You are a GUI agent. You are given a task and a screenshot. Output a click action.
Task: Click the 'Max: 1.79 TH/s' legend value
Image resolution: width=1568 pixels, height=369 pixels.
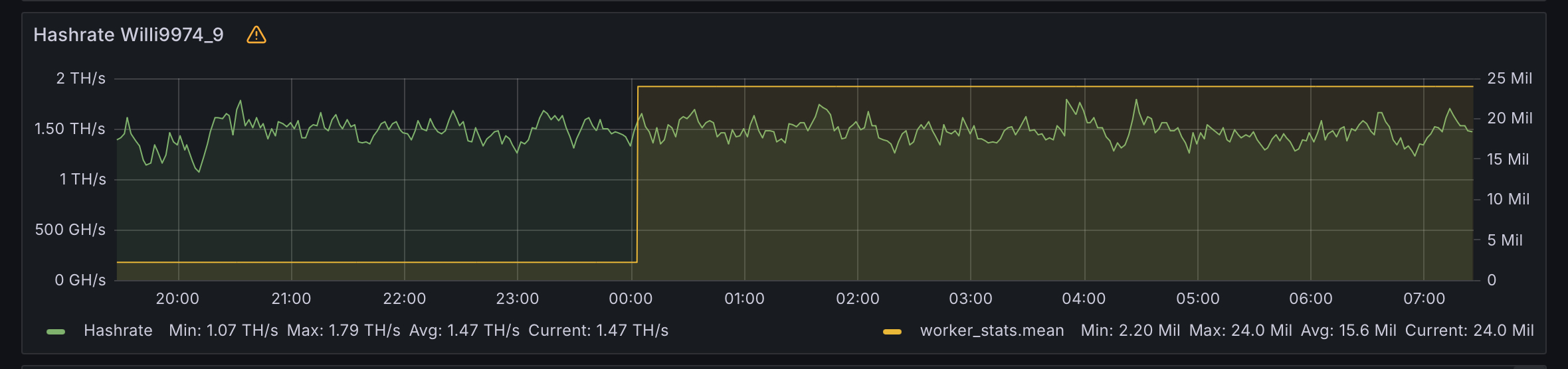click(343, 331)
